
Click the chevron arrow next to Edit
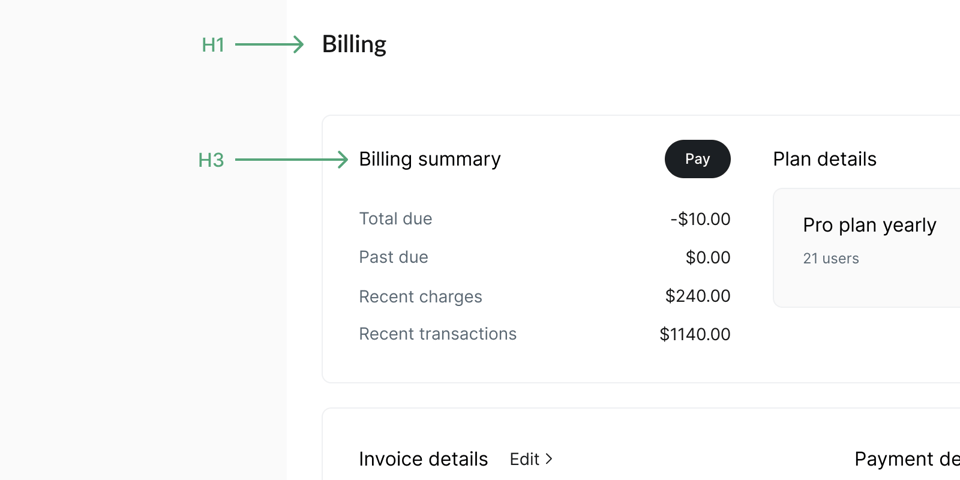point(549,459)
